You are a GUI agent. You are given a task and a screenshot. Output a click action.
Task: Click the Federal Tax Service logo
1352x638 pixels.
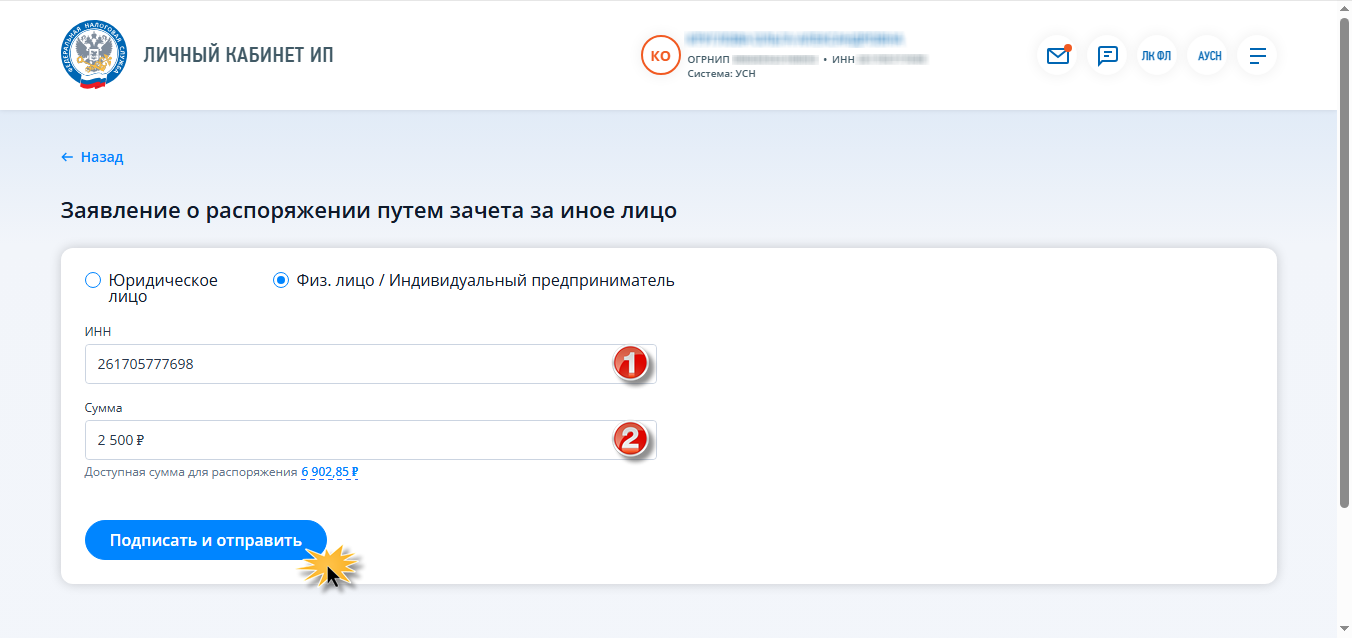click(x=94, y=55)
